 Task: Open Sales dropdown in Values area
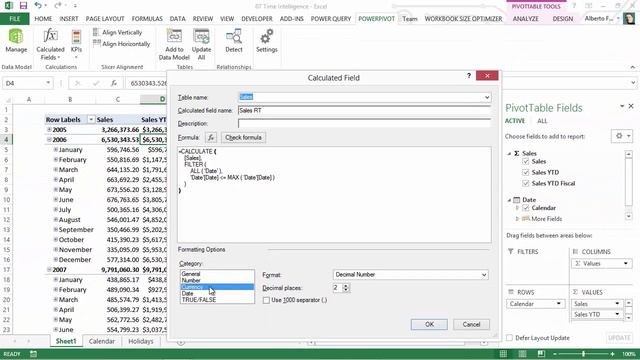pyautogui.click(x=617, y=304)
